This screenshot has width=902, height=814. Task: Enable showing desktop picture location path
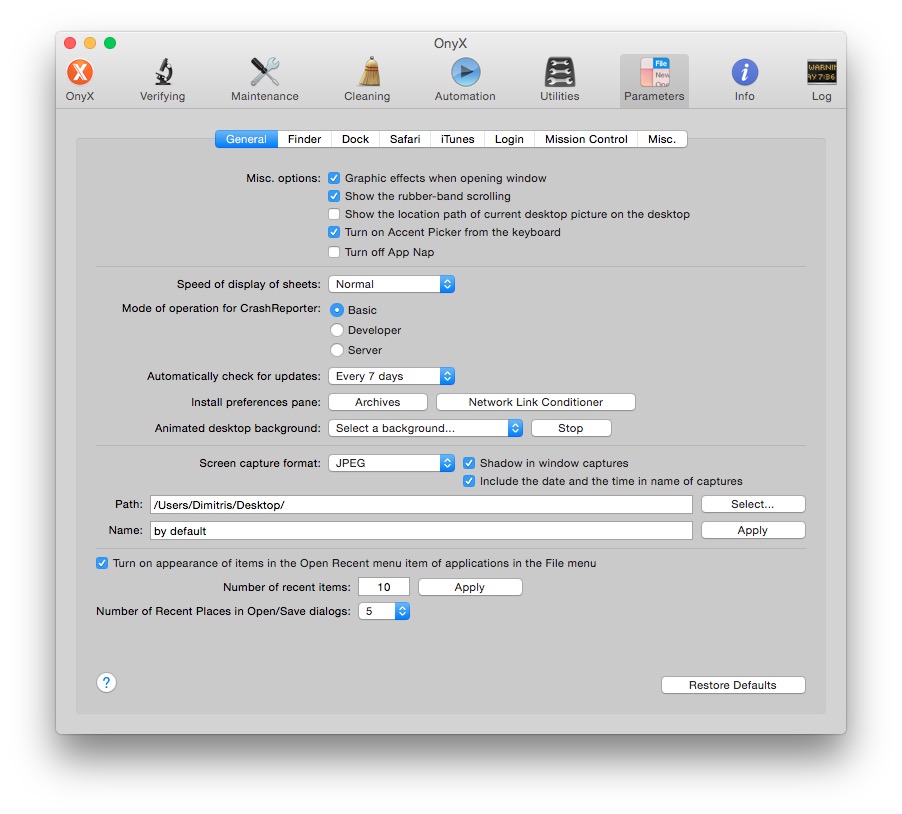(334, 214)
